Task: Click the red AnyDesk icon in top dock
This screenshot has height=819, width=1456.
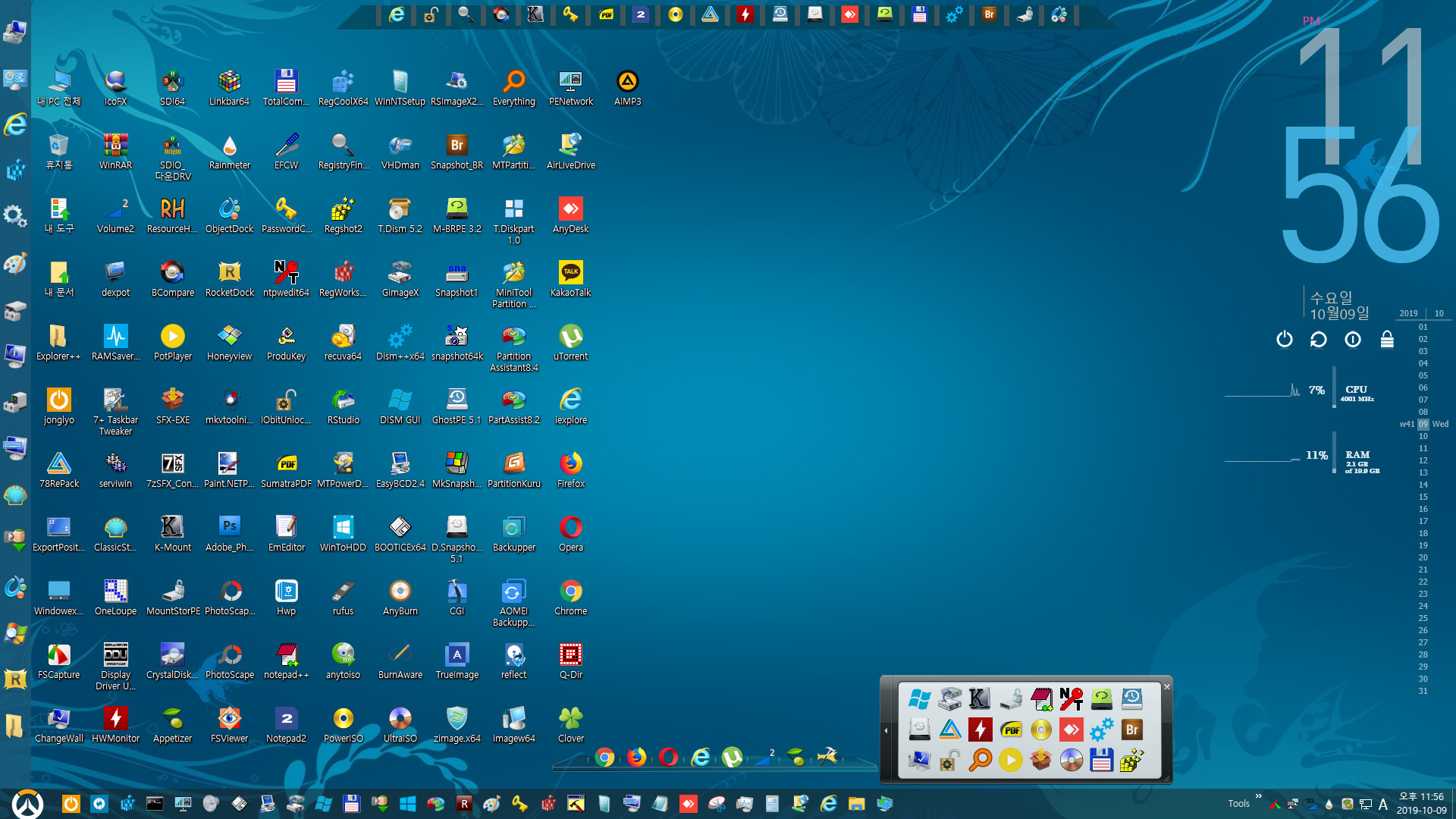Action: pos(849,14)
